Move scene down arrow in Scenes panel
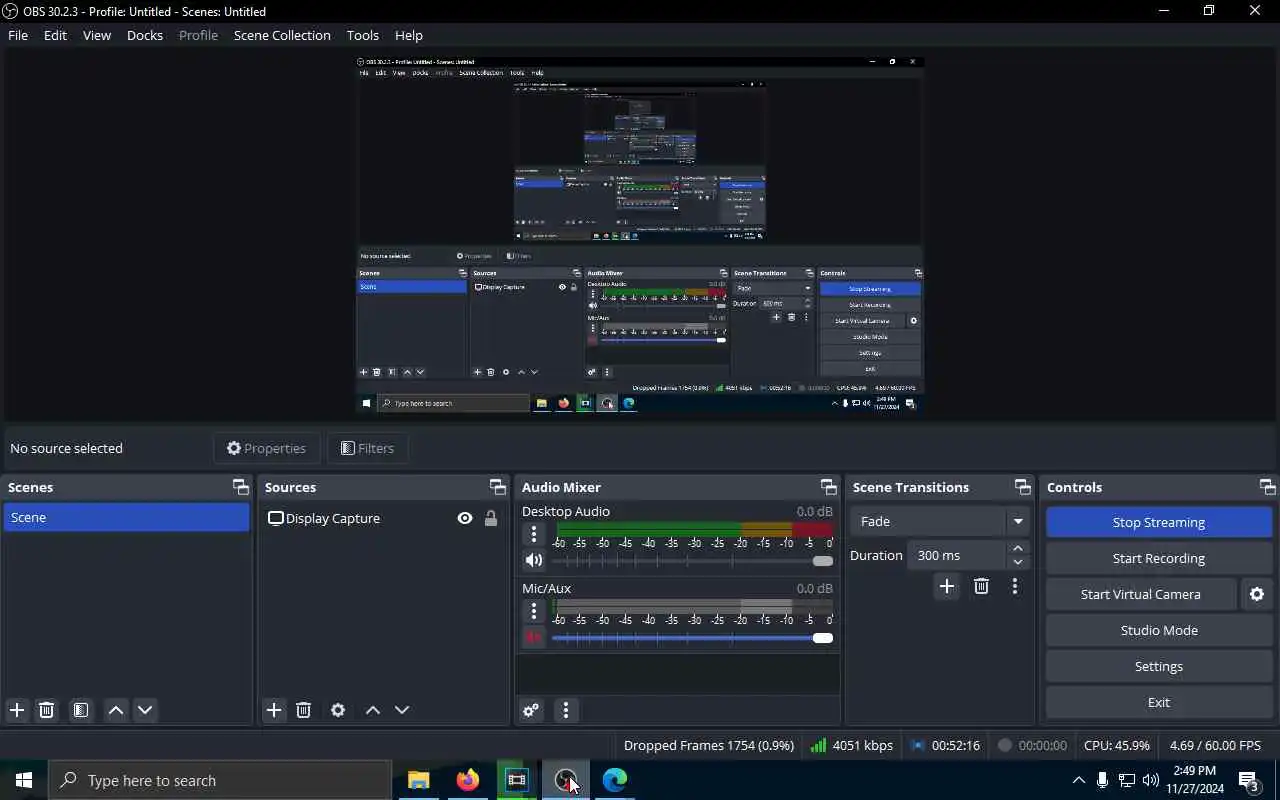Viewport: 1280px width, 800px height. pyautogui.click(x=145, y=710)
